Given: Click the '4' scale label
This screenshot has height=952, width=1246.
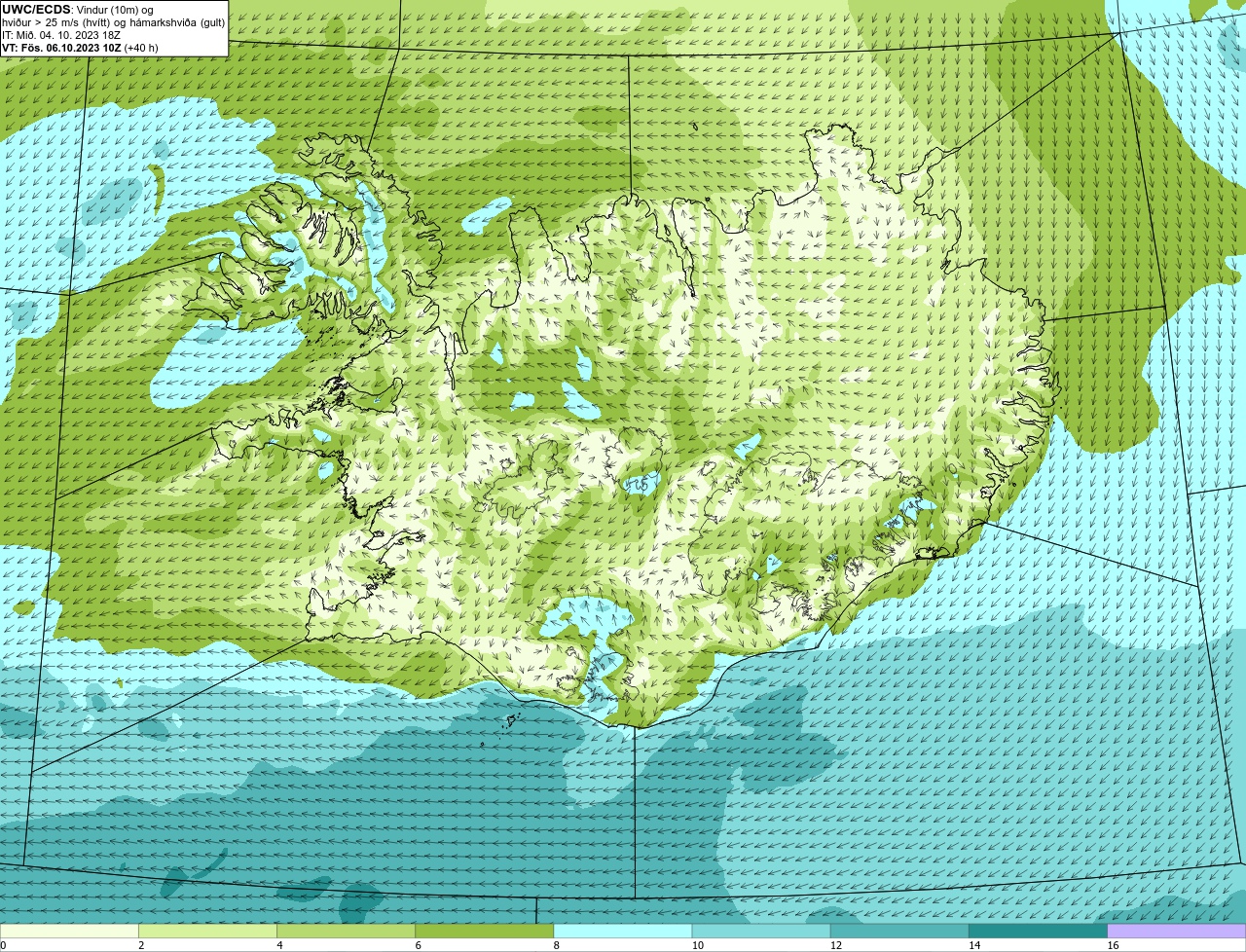Looking at the screenshot, I should [279, 945].
